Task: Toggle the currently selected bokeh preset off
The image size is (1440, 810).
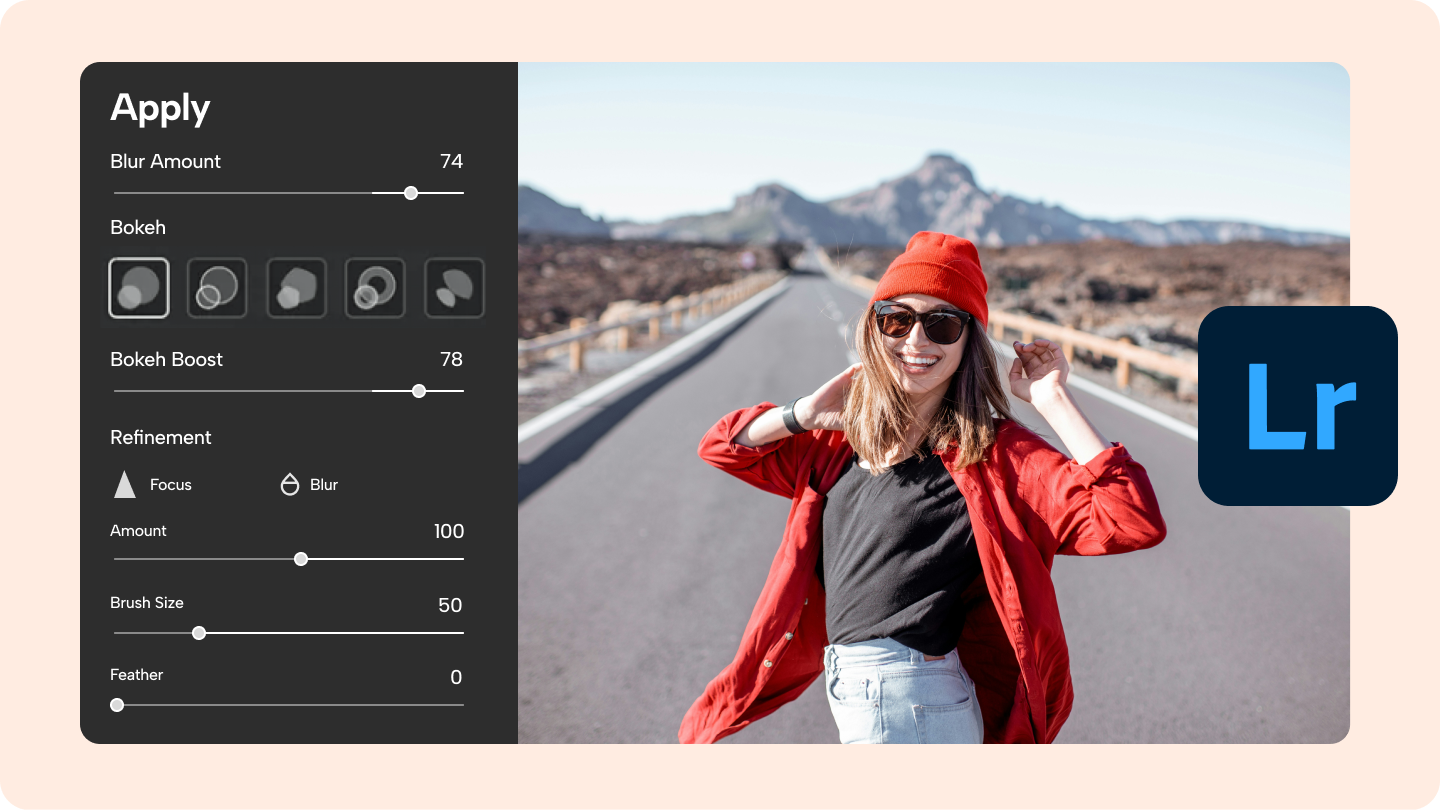Action: point(139,288)
